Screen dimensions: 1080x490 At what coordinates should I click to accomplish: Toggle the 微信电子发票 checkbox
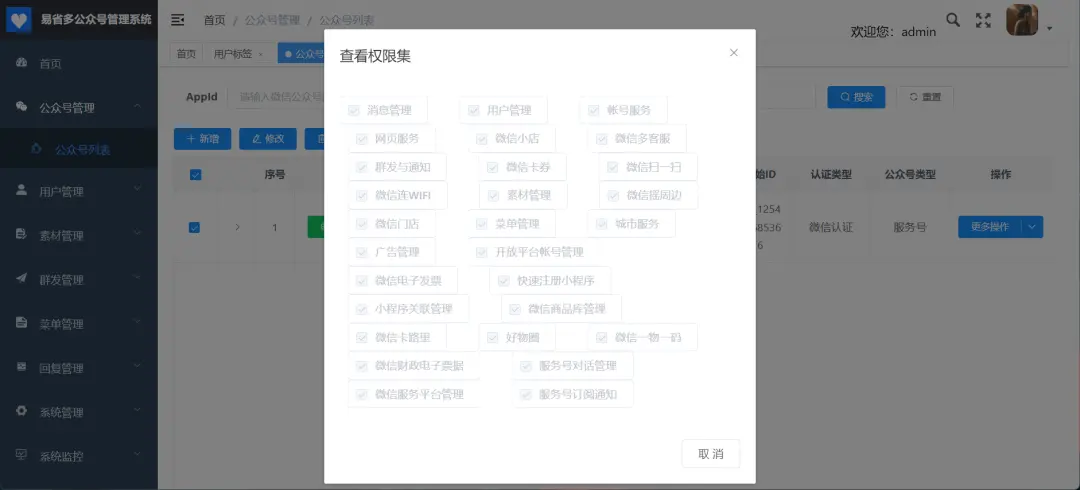pos(362,280)
